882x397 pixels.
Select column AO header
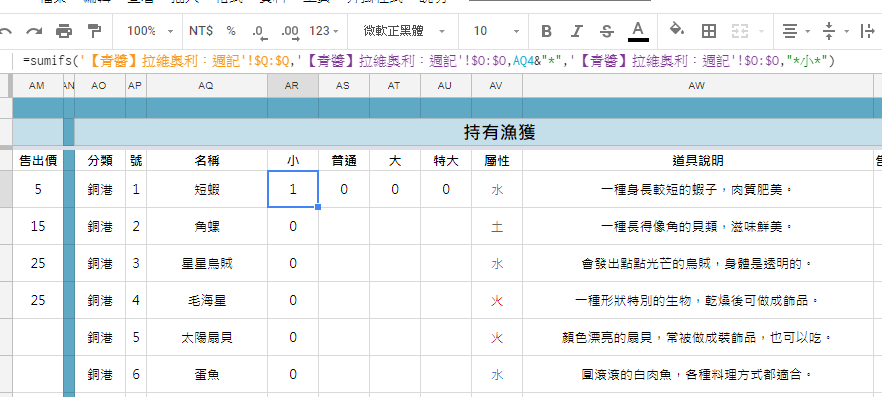(99, 85)
